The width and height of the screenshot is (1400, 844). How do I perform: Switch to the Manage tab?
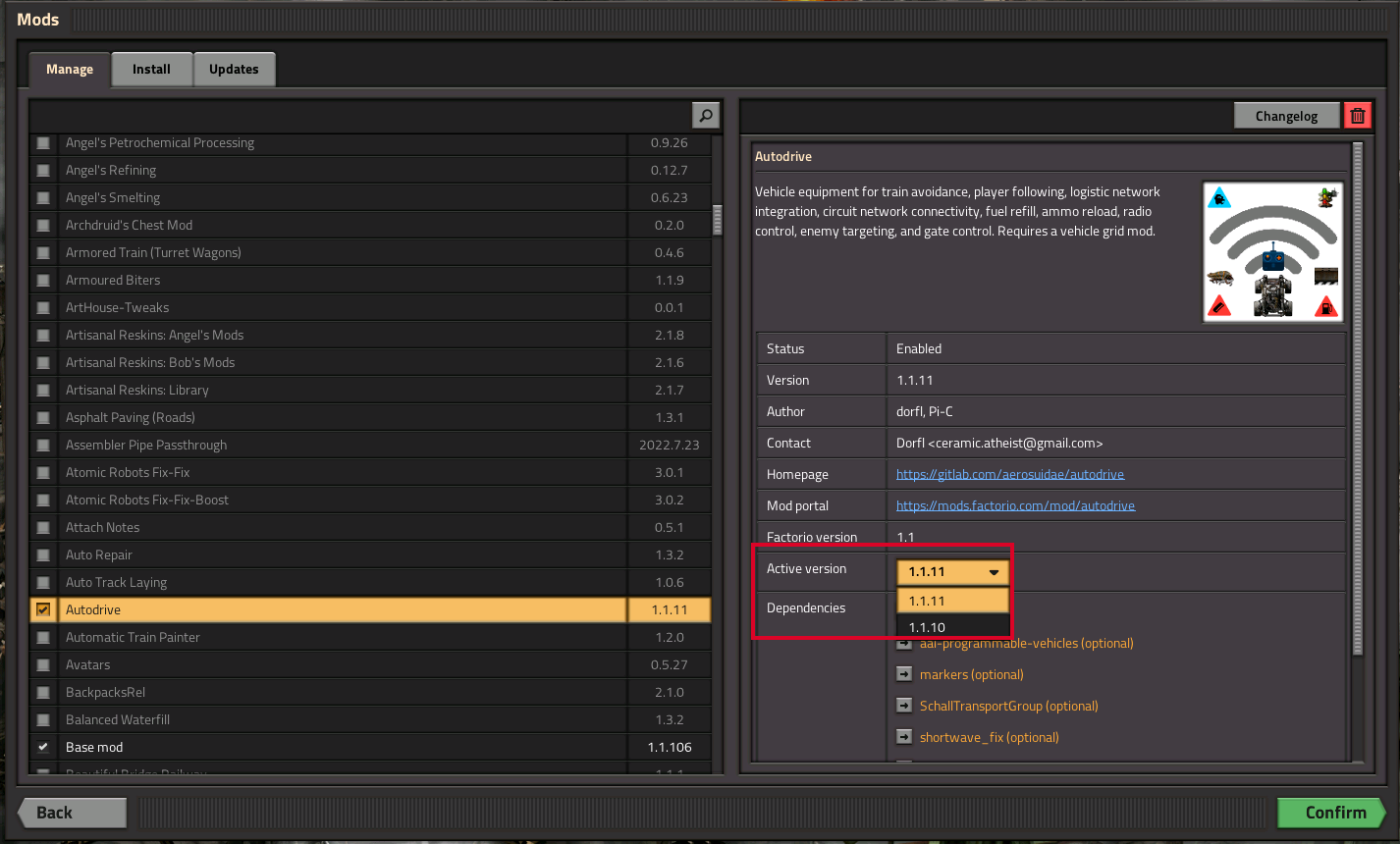[x=70, y=69]
